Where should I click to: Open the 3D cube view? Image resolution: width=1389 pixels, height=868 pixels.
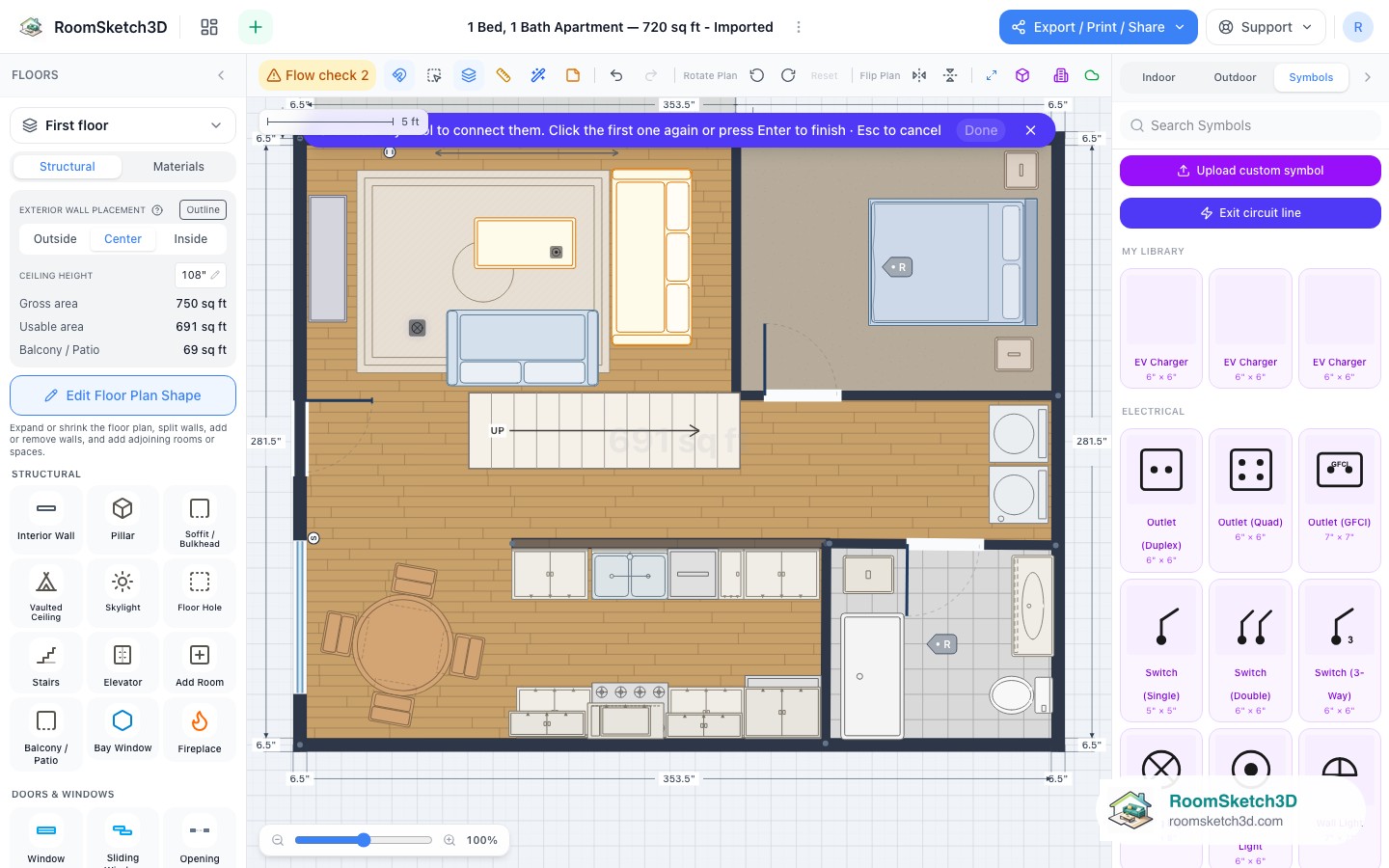tap(1022, 75)
